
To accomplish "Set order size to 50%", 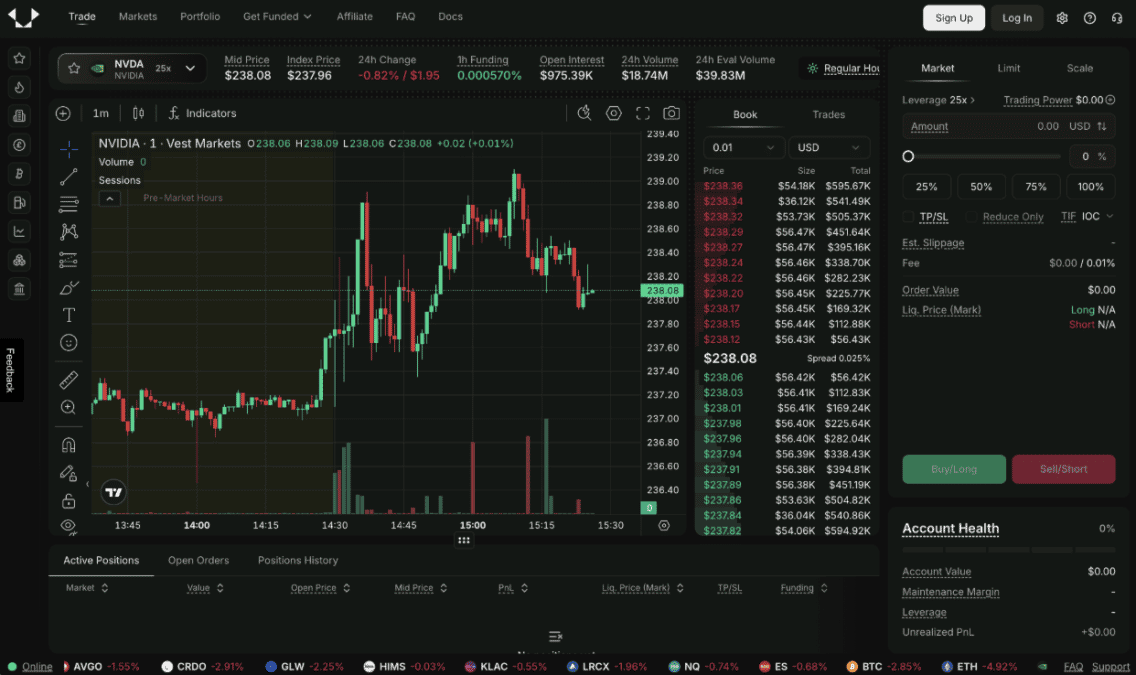I will pyautogui.click(x=981, y=187).
